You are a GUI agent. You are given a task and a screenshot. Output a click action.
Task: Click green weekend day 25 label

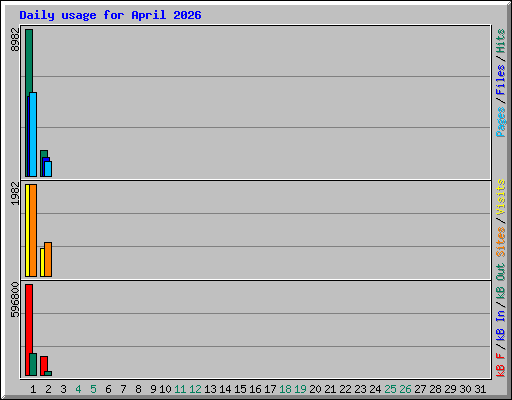point(390,389)
